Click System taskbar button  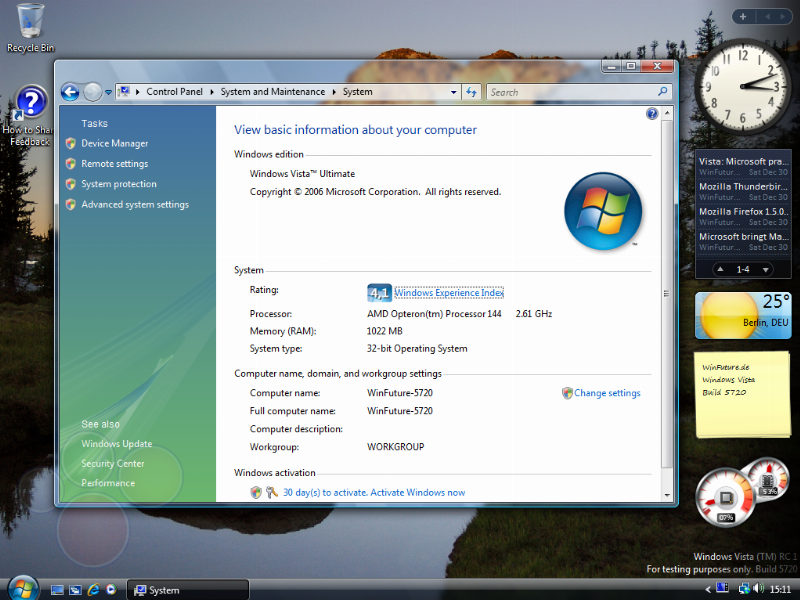pyautogui.click(x=188, y=590)
